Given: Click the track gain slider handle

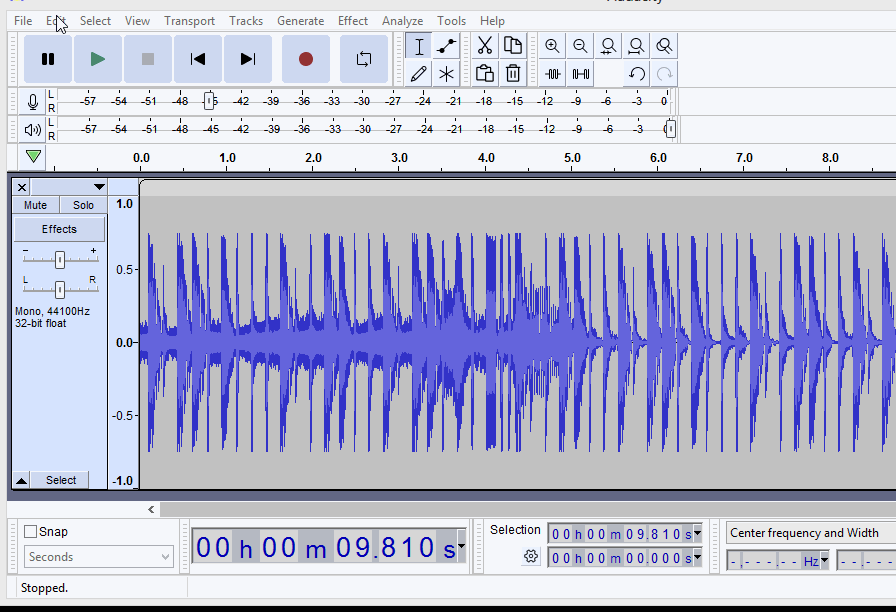Looking at the screenshot, I should [x=60, y=260].
